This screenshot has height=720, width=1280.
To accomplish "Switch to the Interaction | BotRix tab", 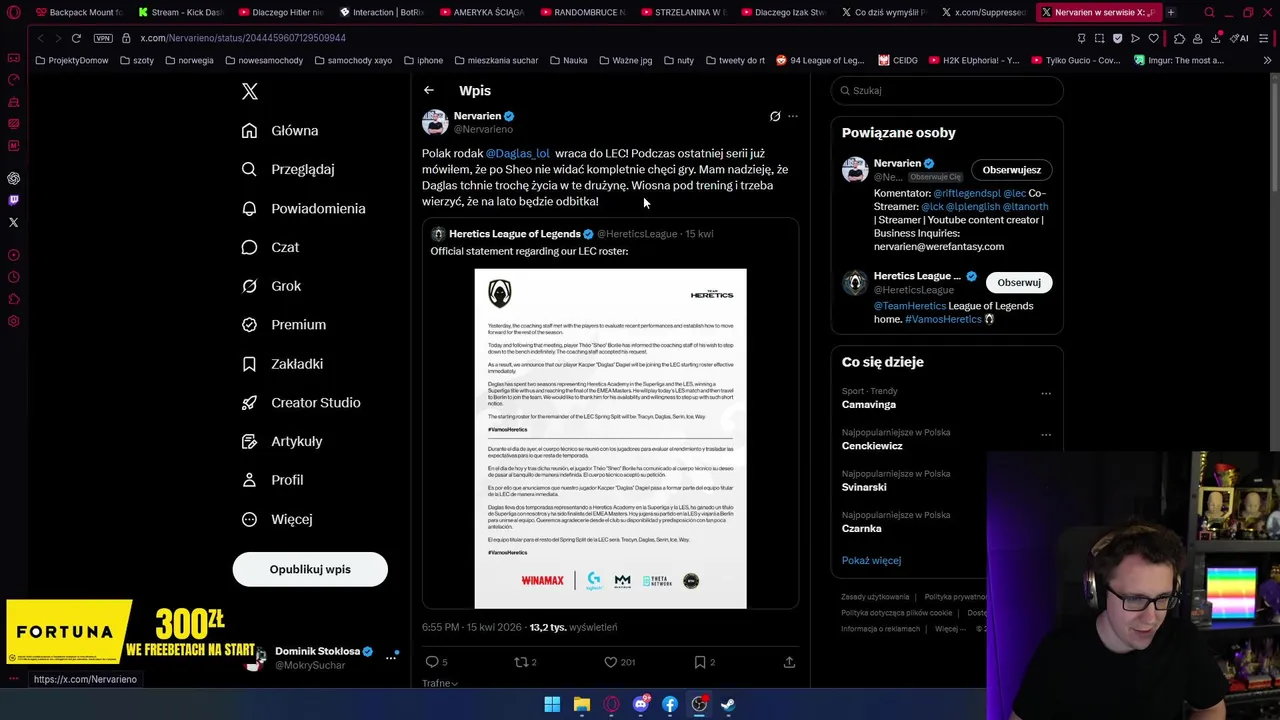I will [383, 12].
